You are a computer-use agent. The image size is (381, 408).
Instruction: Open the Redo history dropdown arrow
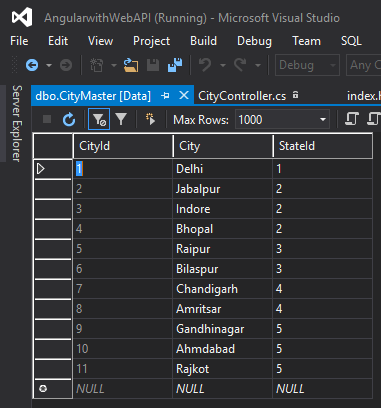point(258,65)
